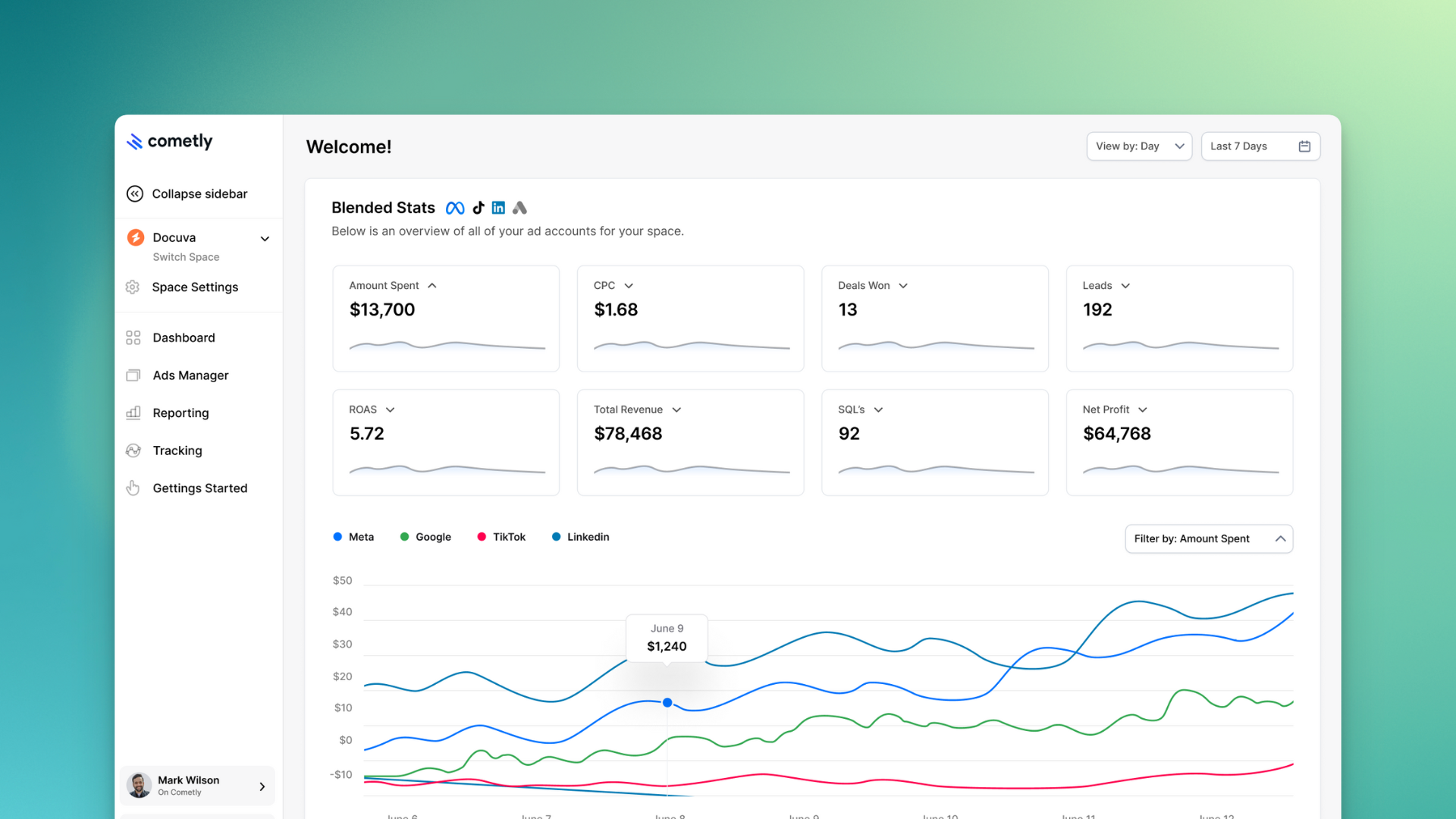Open Reporting using its chart icon
This screenshot has width=1456, height=819.
coord(133,413)
